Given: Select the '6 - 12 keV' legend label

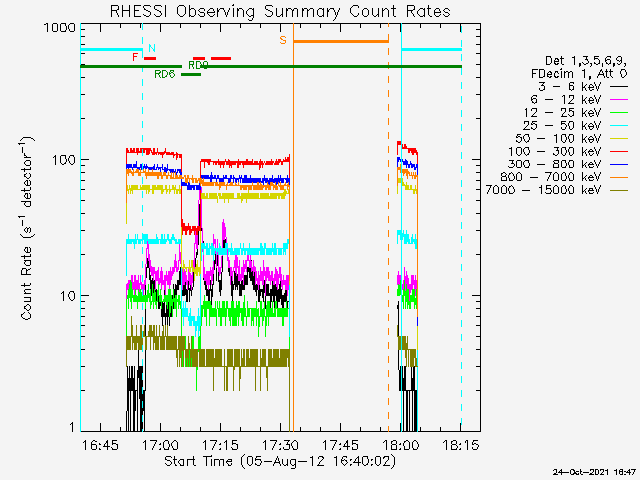Looking at the screenshot, I should [566, 100].
